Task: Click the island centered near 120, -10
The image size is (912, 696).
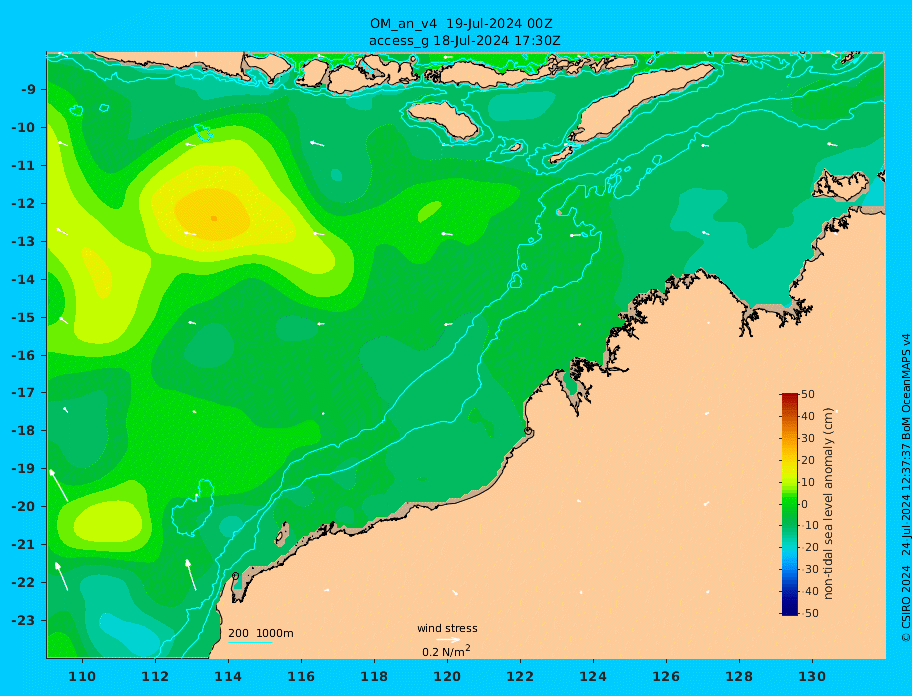Action: [443, 120]
